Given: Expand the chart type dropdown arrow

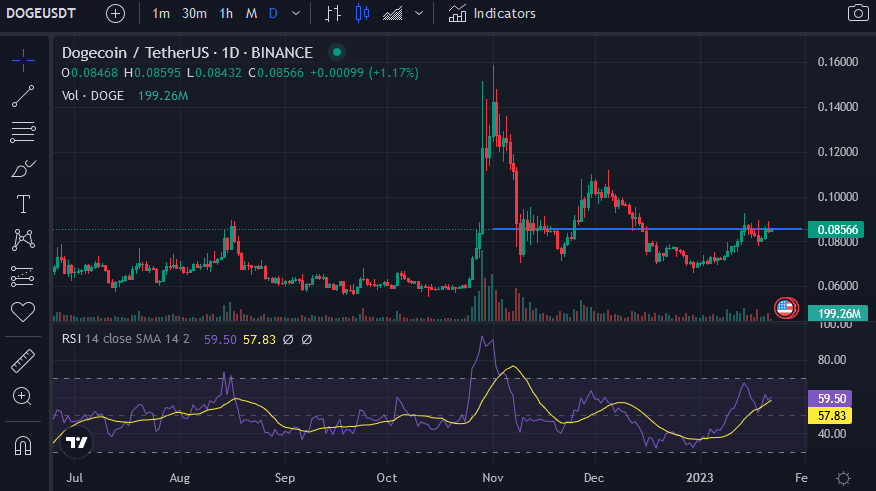Looking at the screenshot, I should [x=418, y=14].
